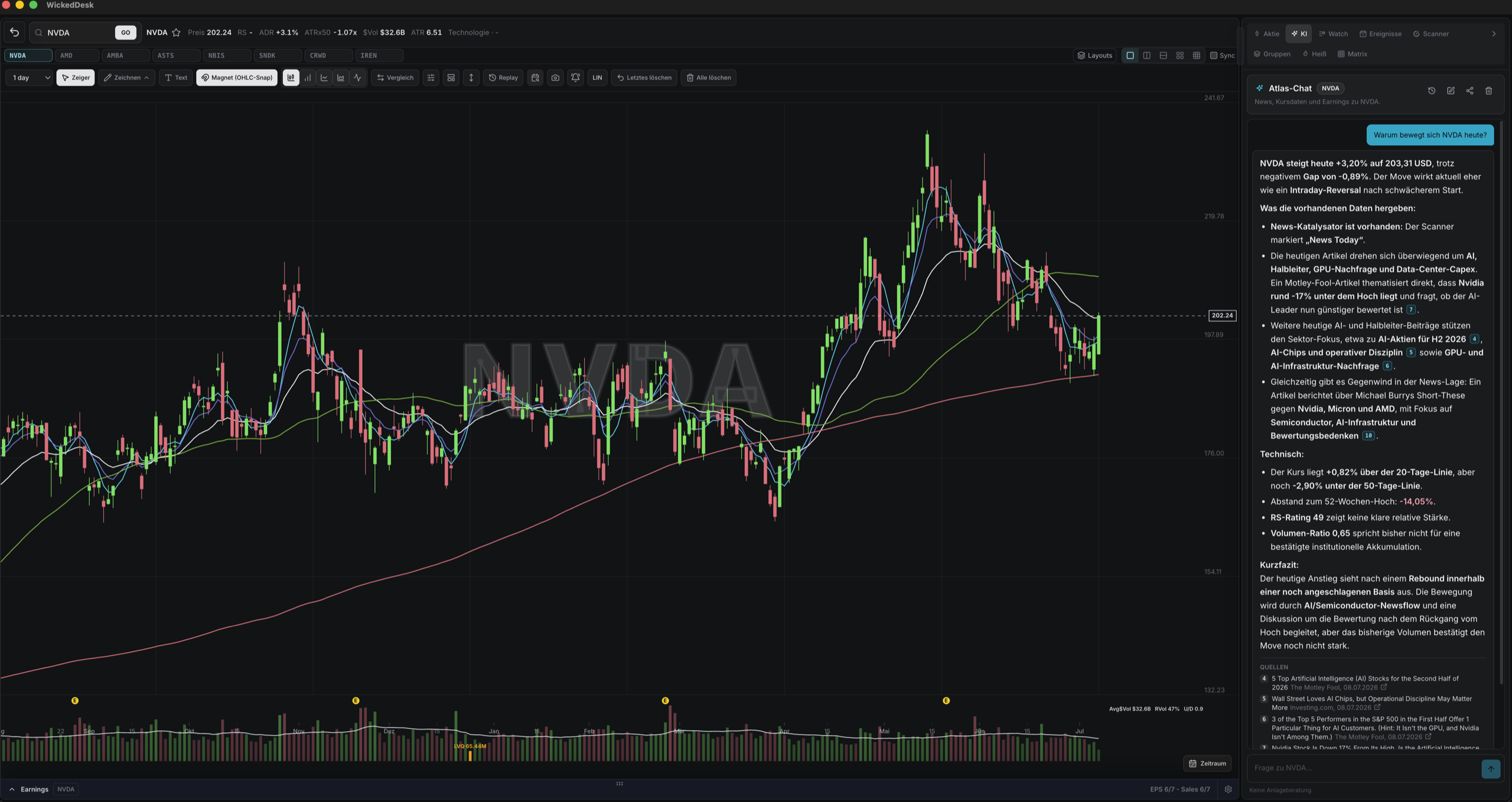
Task: Open the 1 day timeframe dropdown
Action: pyautogui.click(x=30, y=77)
